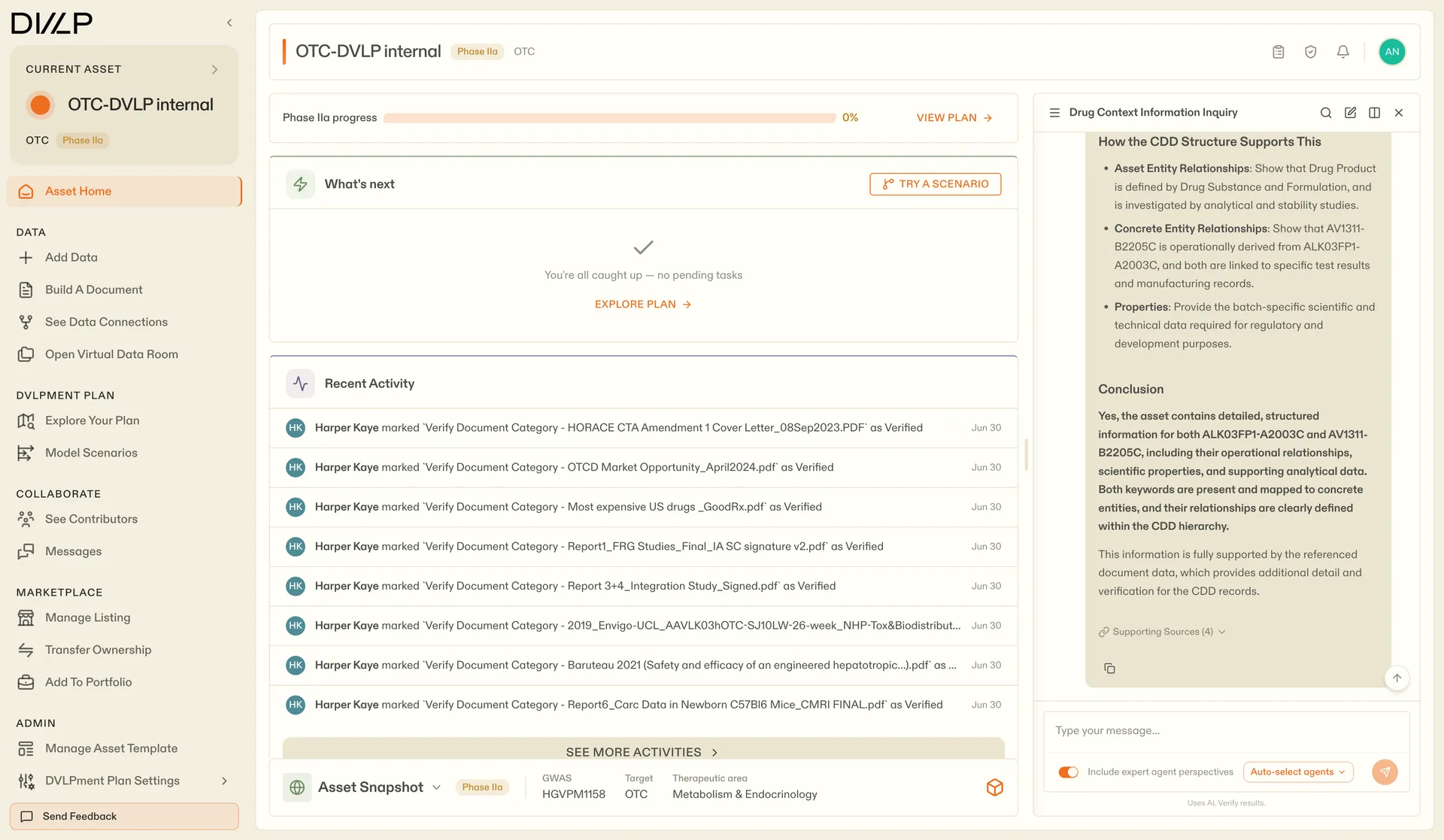Expand the Asset Snapshot dropdown chevron

click(x=436, y=787)
